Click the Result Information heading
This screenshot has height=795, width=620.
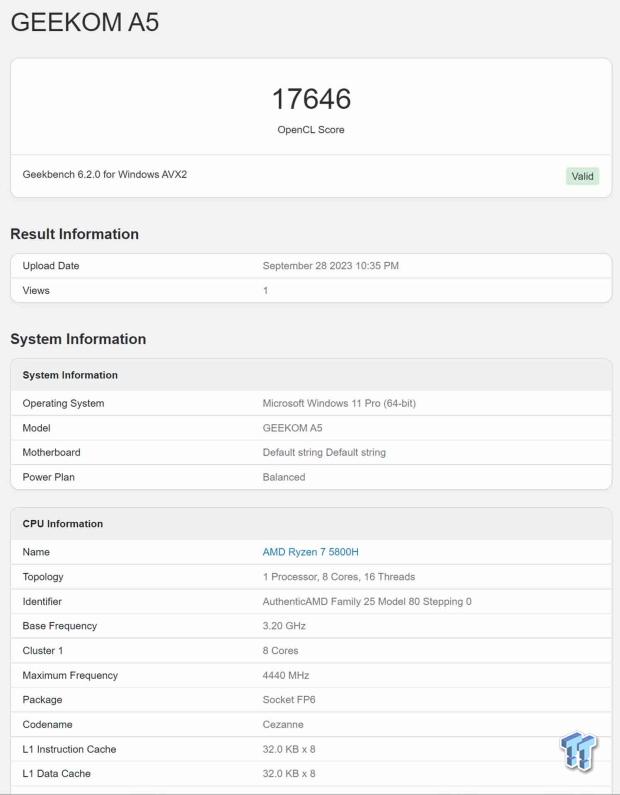[x=75, y=234]
